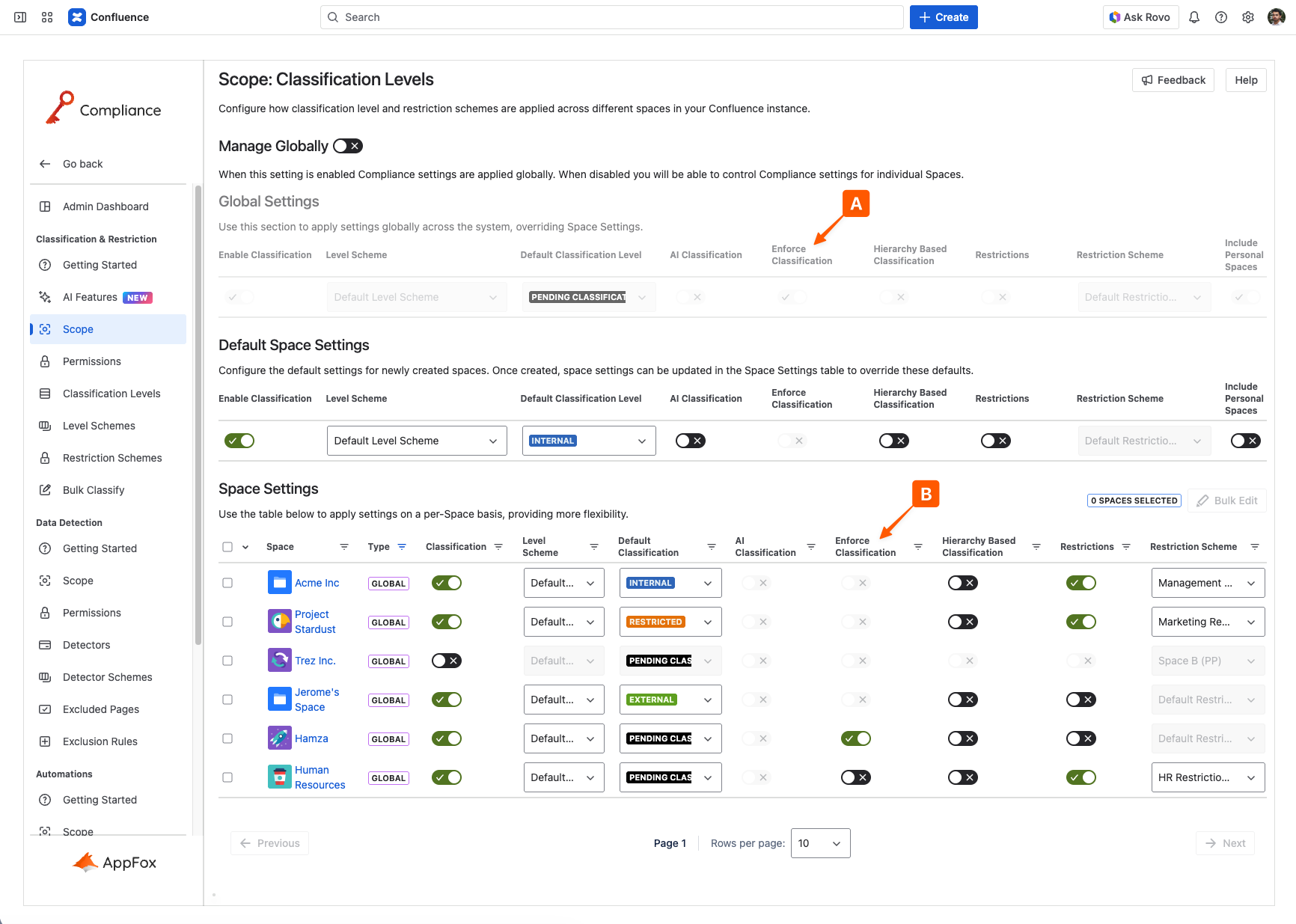
Task: Open Classification Levels in the sidebar
Action: [x=111, y=394]
